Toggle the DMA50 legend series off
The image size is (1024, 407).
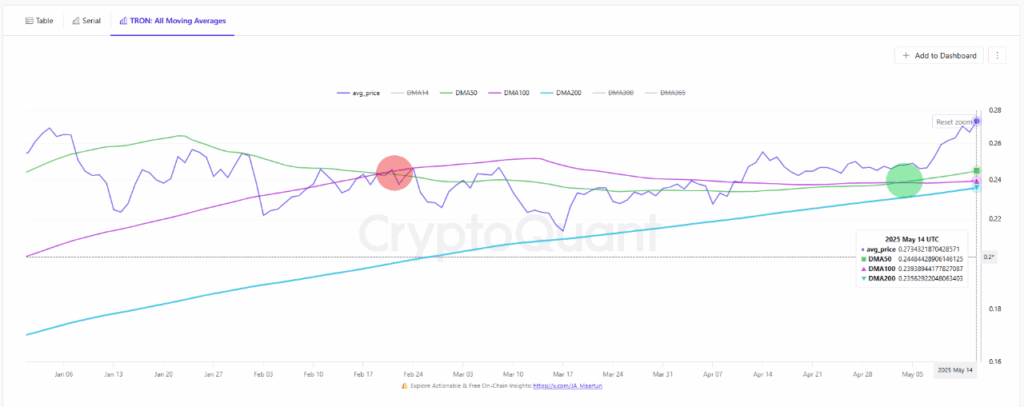point(468,93)
